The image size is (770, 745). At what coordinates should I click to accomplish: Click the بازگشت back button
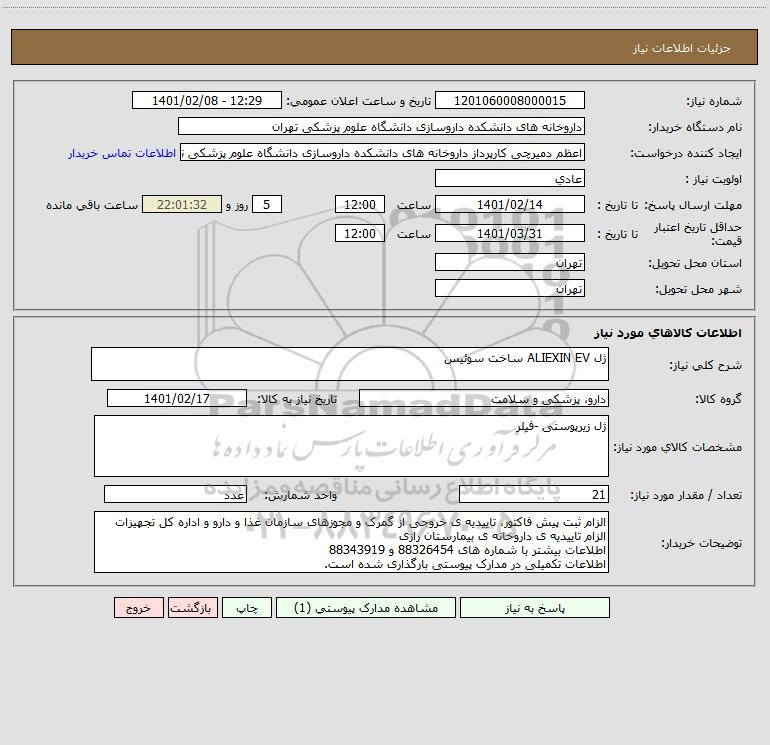[x=192, y=608]
